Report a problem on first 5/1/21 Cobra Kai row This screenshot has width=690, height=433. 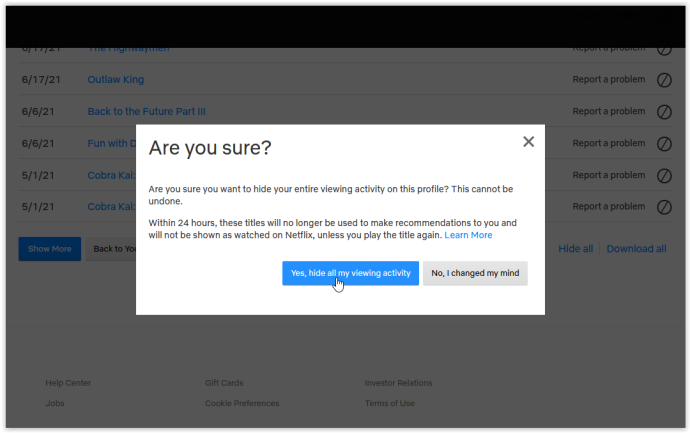609,175
